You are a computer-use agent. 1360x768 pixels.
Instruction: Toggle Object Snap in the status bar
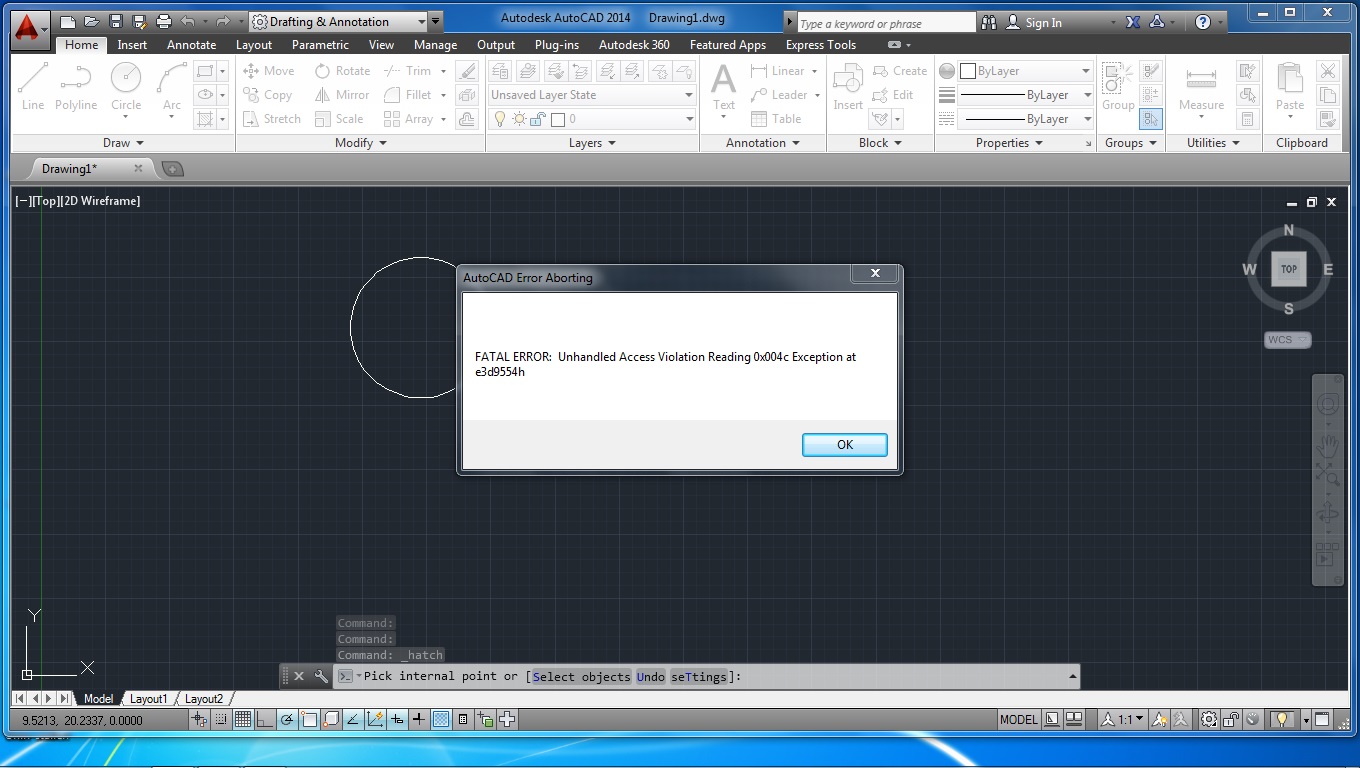click(309, 719)
